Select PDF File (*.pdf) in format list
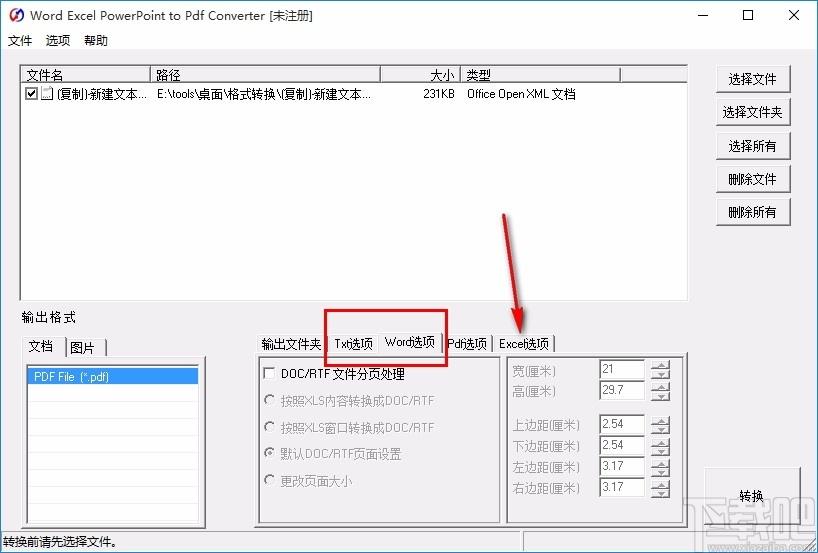This screenshot has width=818, height=553. 113,376
